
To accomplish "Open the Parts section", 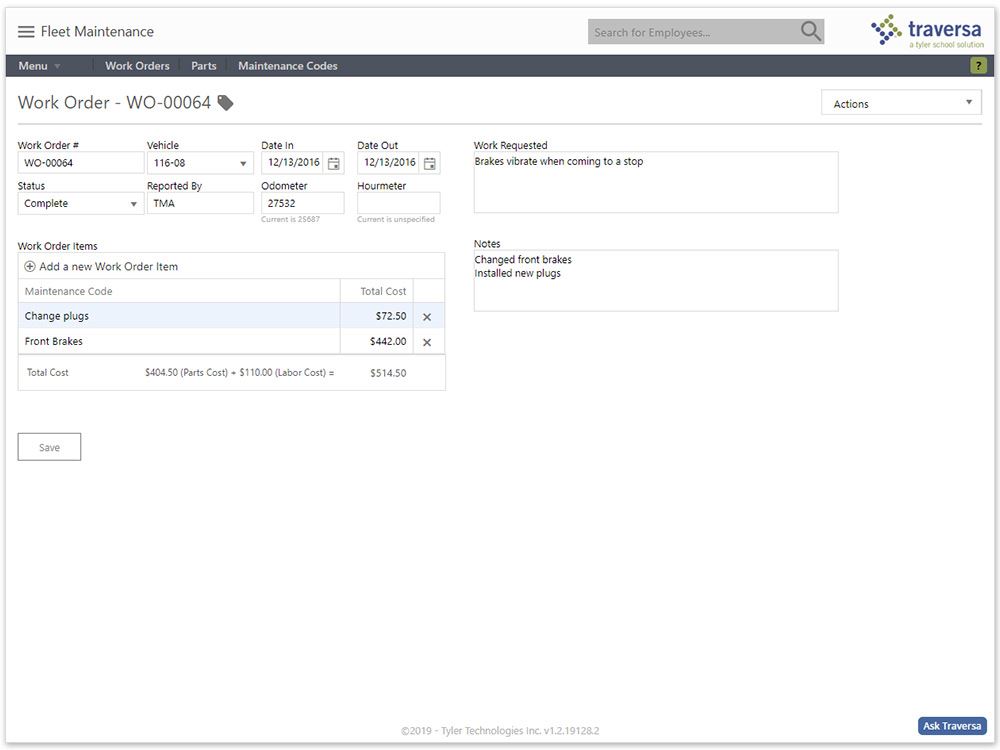I will click(x=203, y=65).
